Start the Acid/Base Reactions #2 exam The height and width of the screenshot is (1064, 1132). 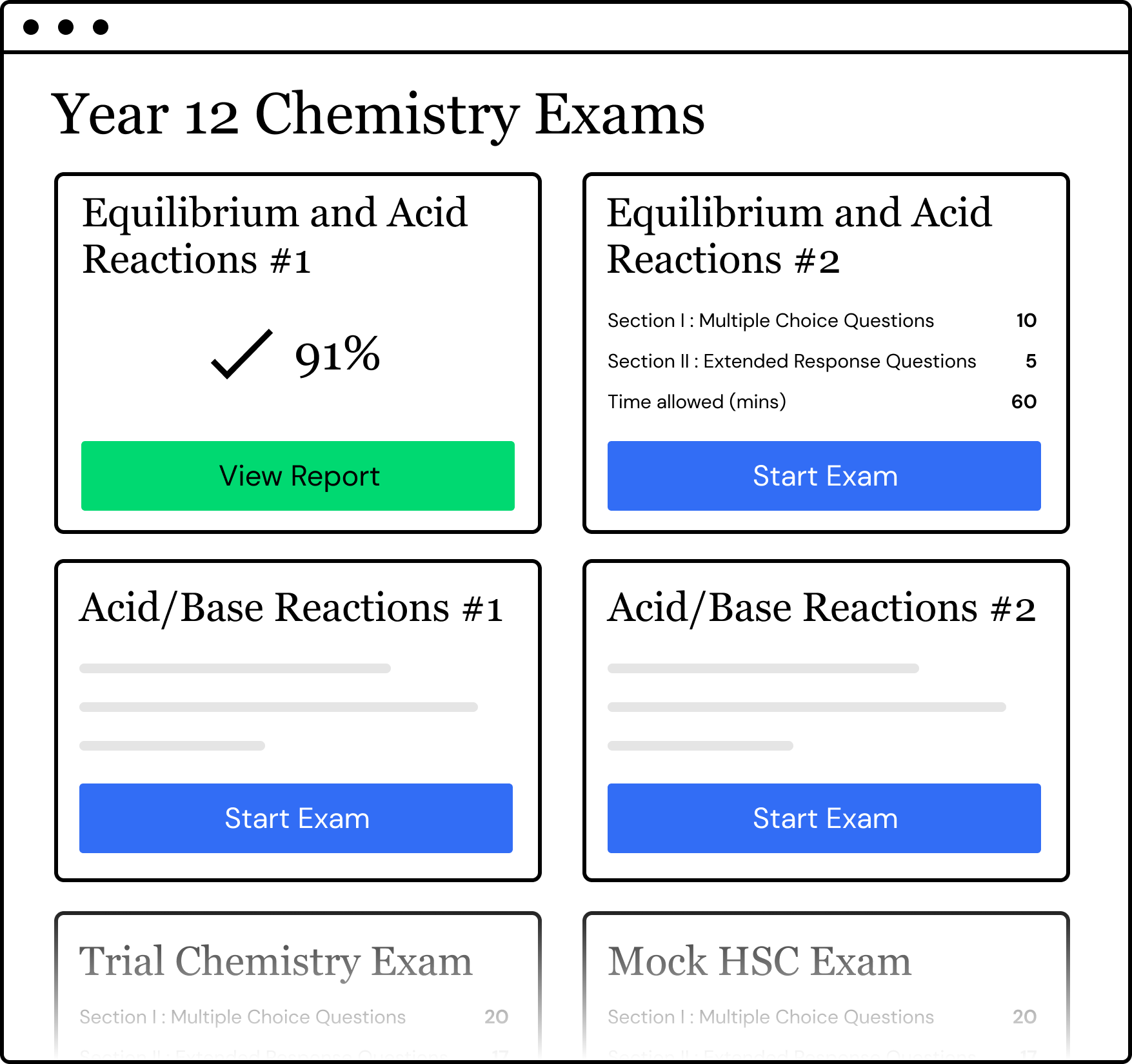[824, 818]
